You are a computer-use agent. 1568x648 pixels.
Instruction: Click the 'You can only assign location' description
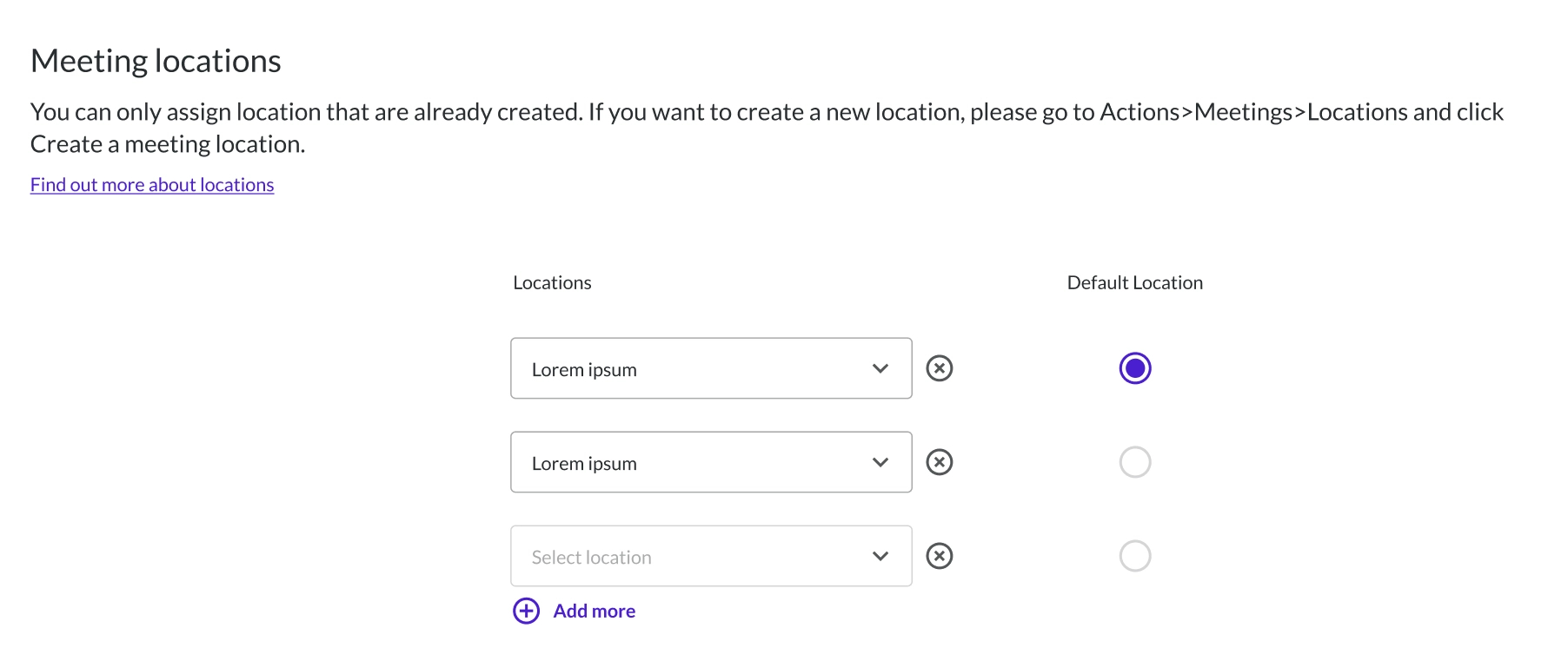(767, 128)
